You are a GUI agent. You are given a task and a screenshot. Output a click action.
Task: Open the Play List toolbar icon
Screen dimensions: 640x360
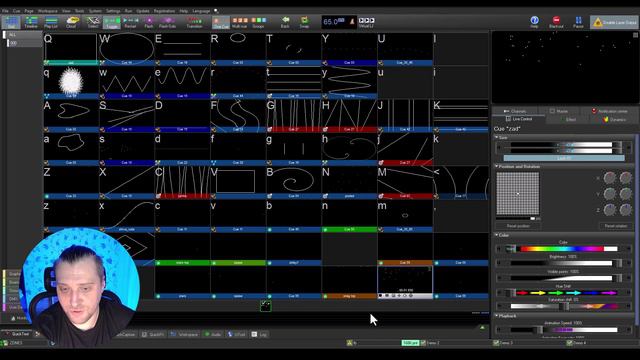(51, 22)
